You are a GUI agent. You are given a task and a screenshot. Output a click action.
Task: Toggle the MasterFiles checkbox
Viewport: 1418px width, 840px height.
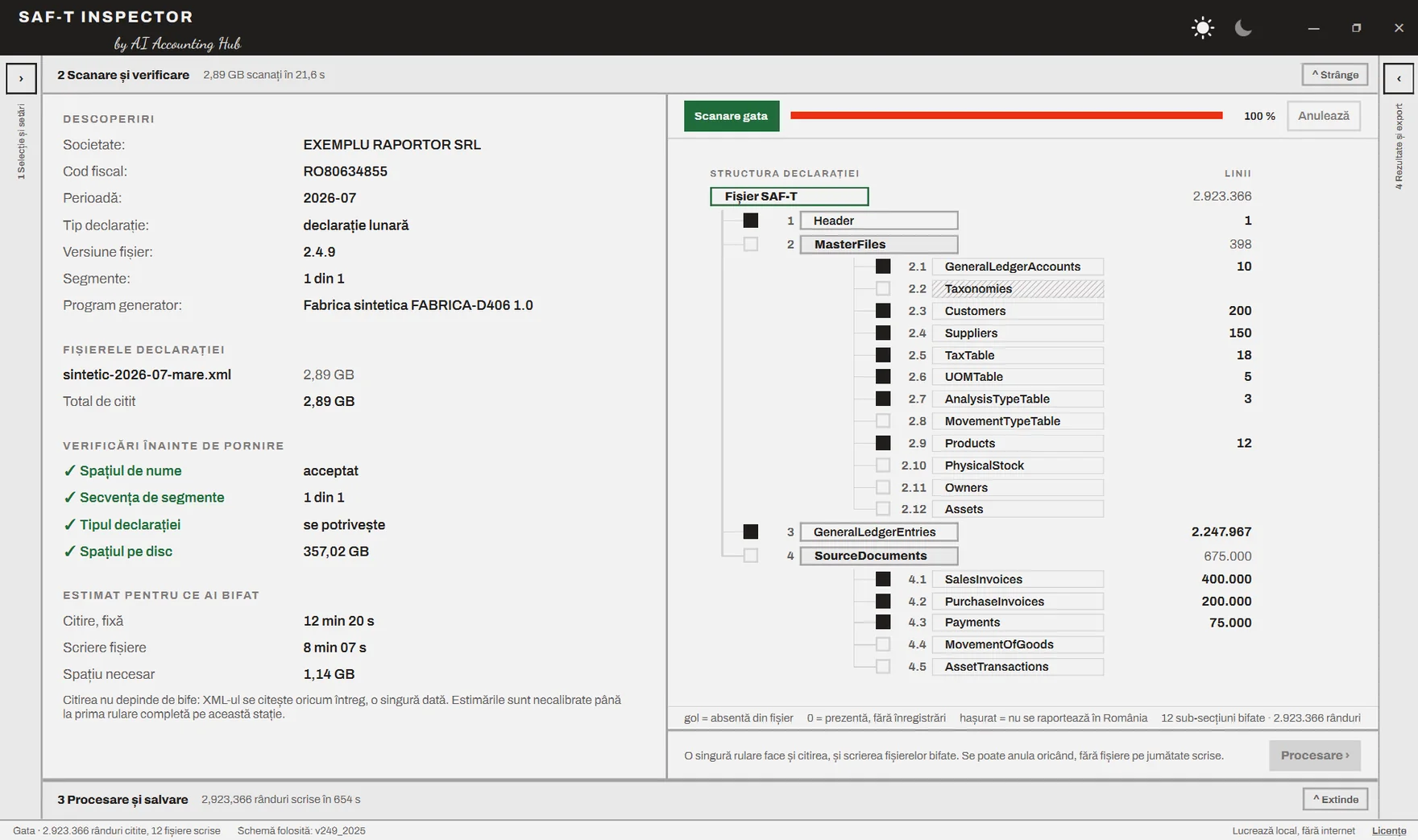tap(751, 244)
